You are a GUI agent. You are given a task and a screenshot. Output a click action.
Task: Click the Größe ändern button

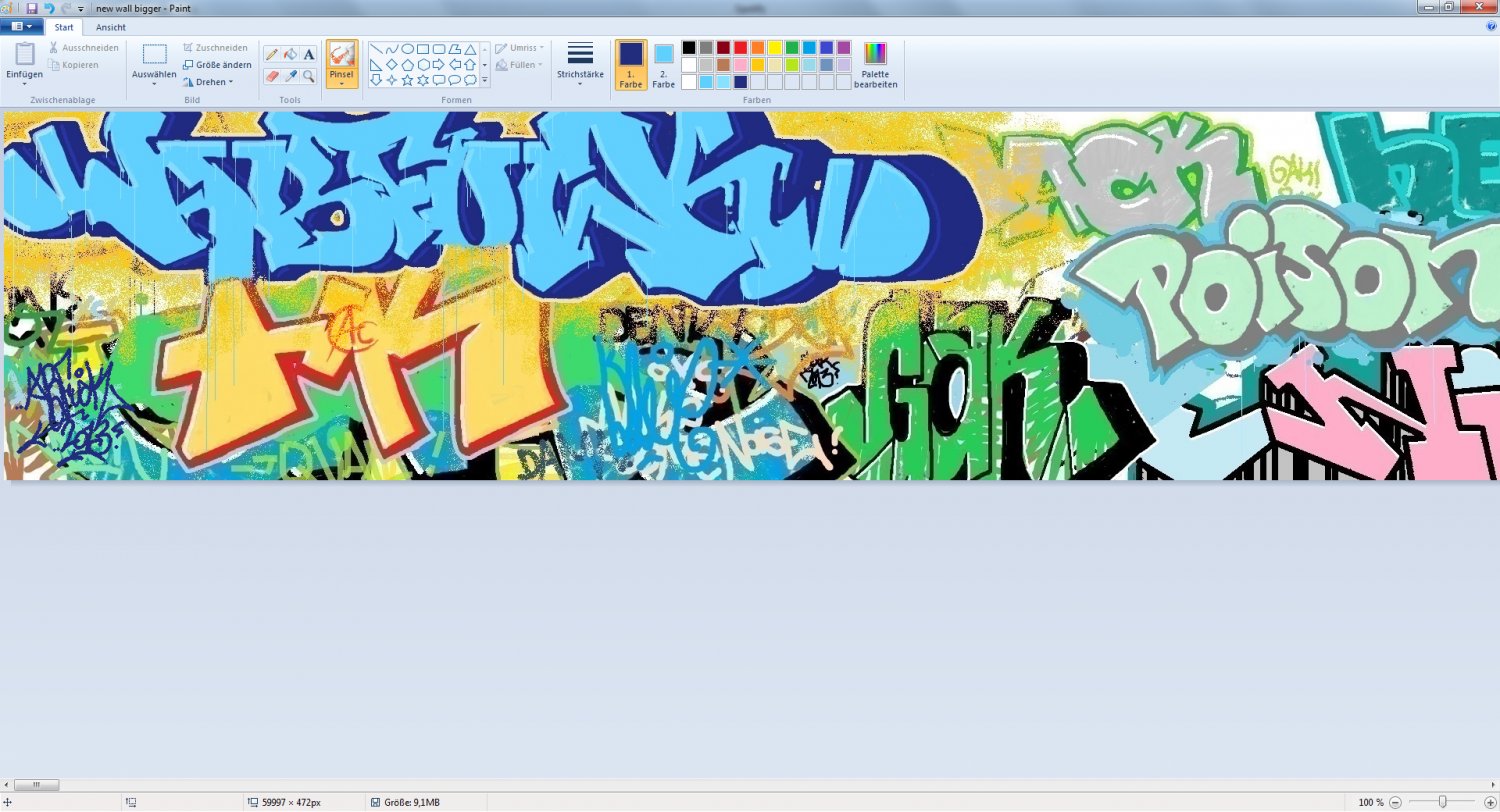(217, 65)
